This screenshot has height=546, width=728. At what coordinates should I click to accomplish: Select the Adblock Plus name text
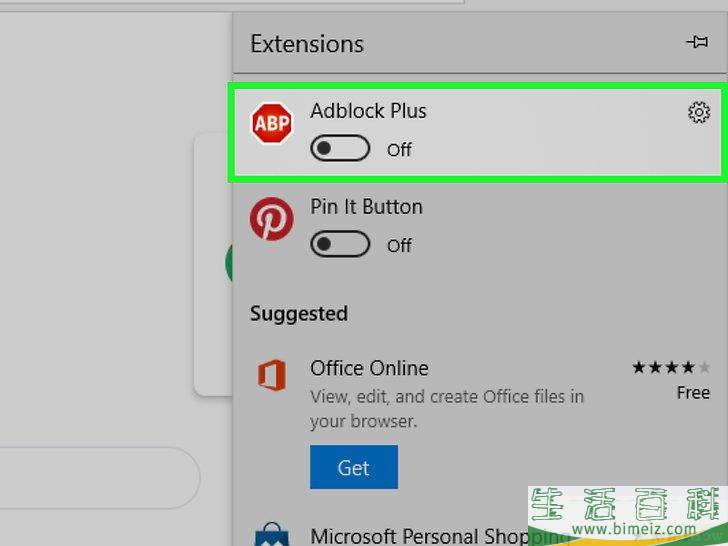368,111
